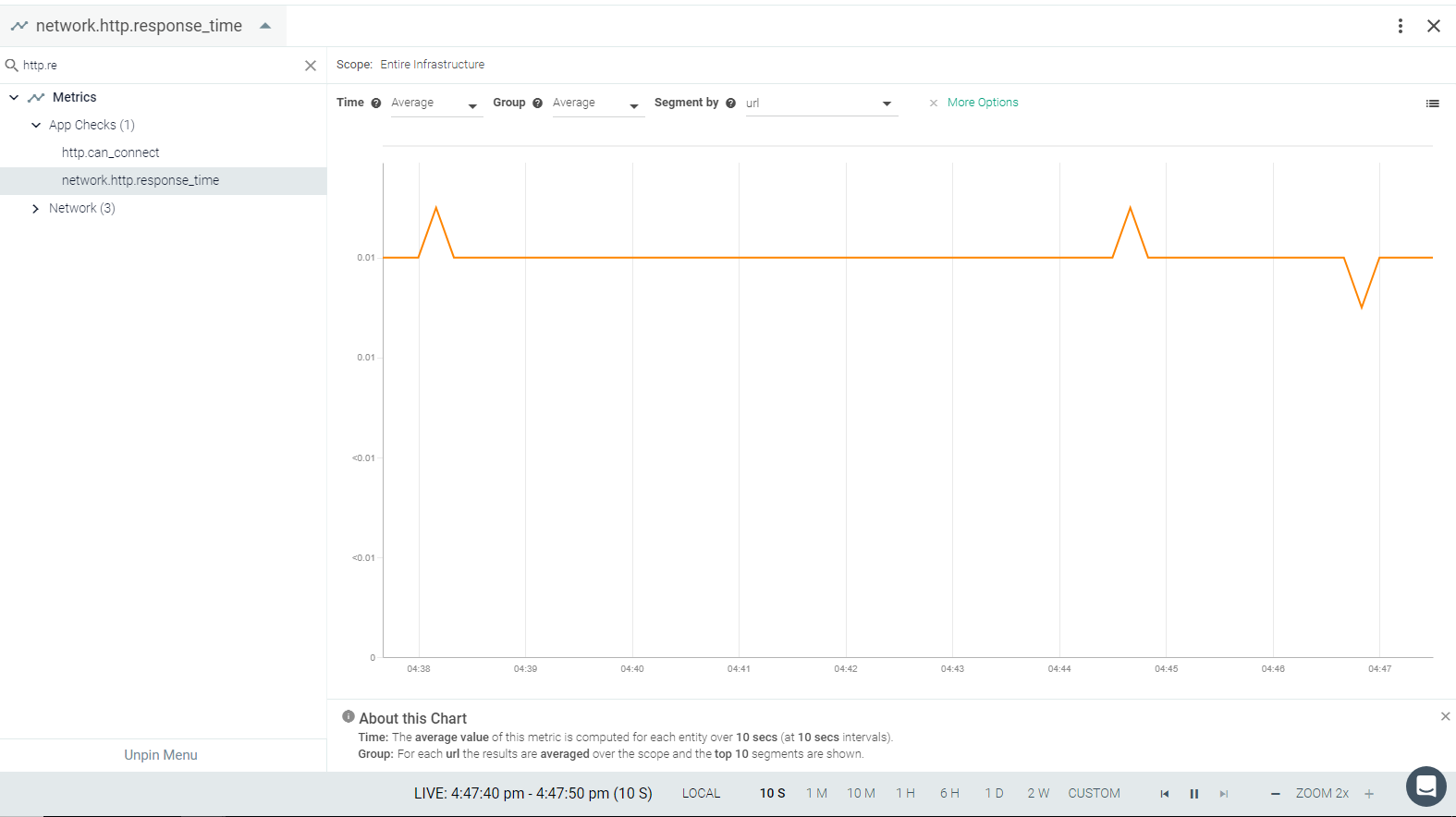Viewport: 1456px width, 817px height.
Task: Click the search magnifier icon
Action: [12, 66]
